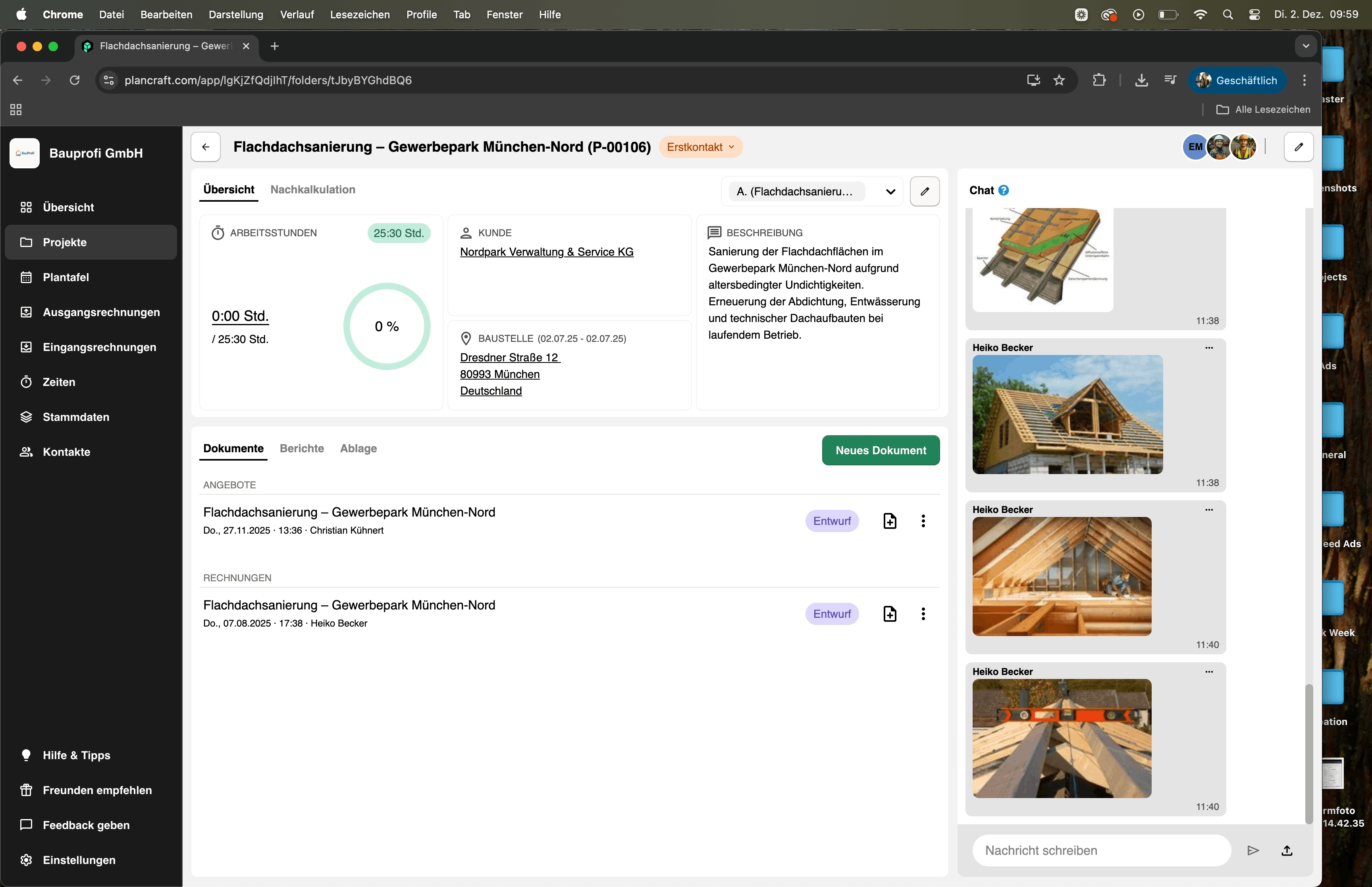Open options on first Heiko Becker 11:40 message

1209,509
